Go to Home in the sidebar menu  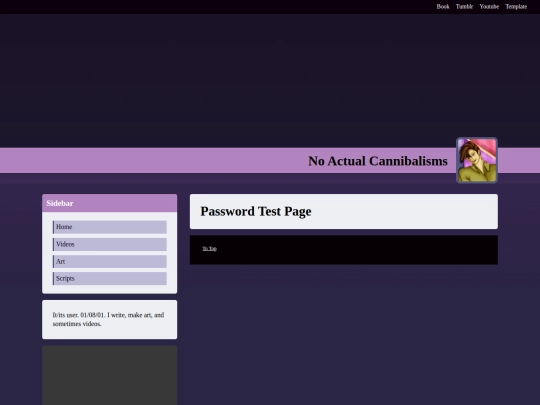[x=110, y=227]
